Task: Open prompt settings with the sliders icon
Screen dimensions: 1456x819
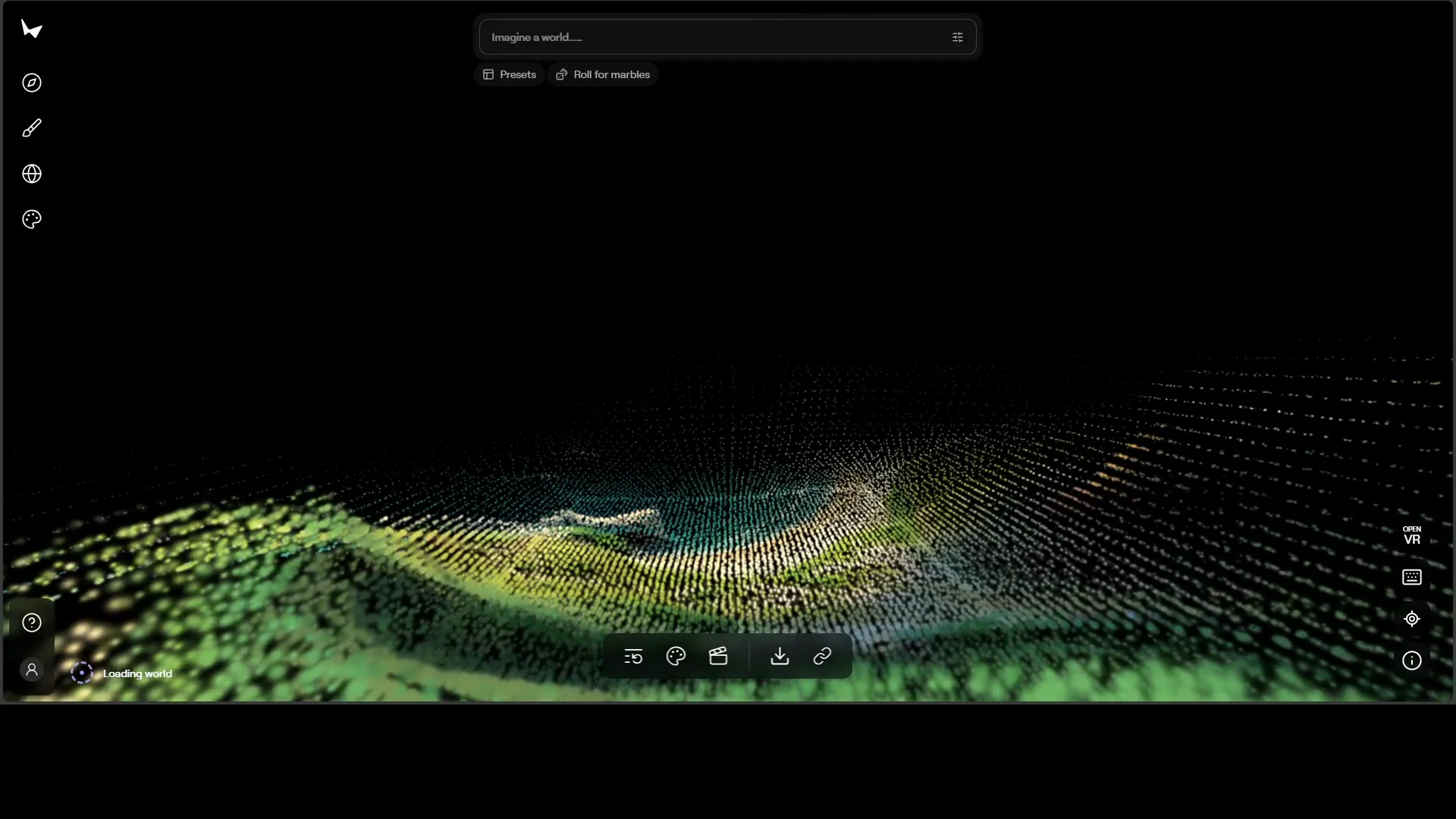Action: point(958,36)
